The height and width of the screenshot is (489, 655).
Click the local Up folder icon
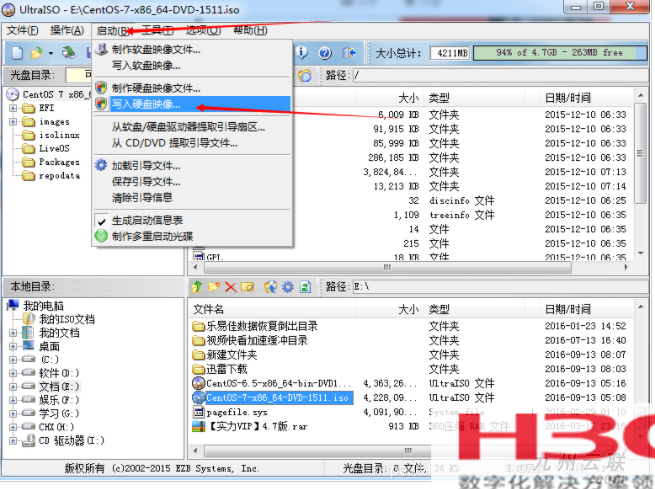point(197,287)
